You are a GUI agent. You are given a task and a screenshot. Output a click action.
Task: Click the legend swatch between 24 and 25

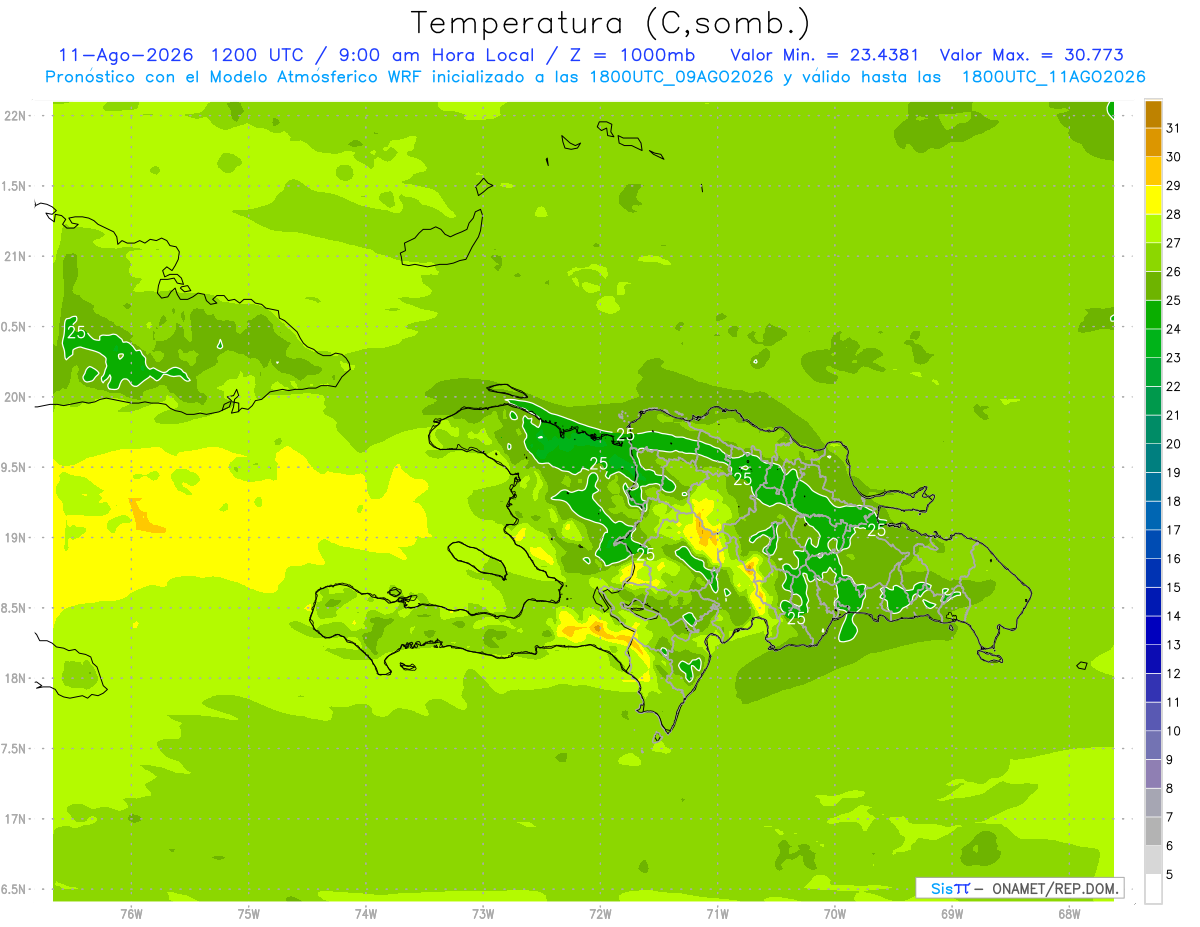click(x=1153, y=315)
